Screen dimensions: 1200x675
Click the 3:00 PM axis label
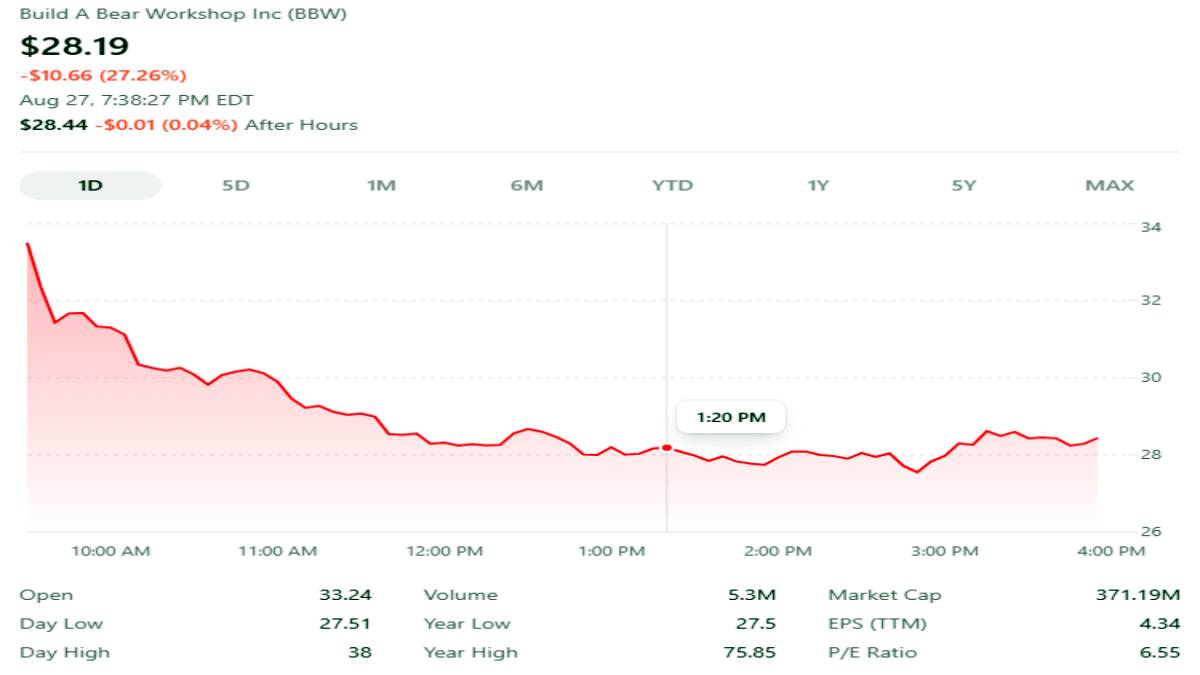tap(945, 551)
